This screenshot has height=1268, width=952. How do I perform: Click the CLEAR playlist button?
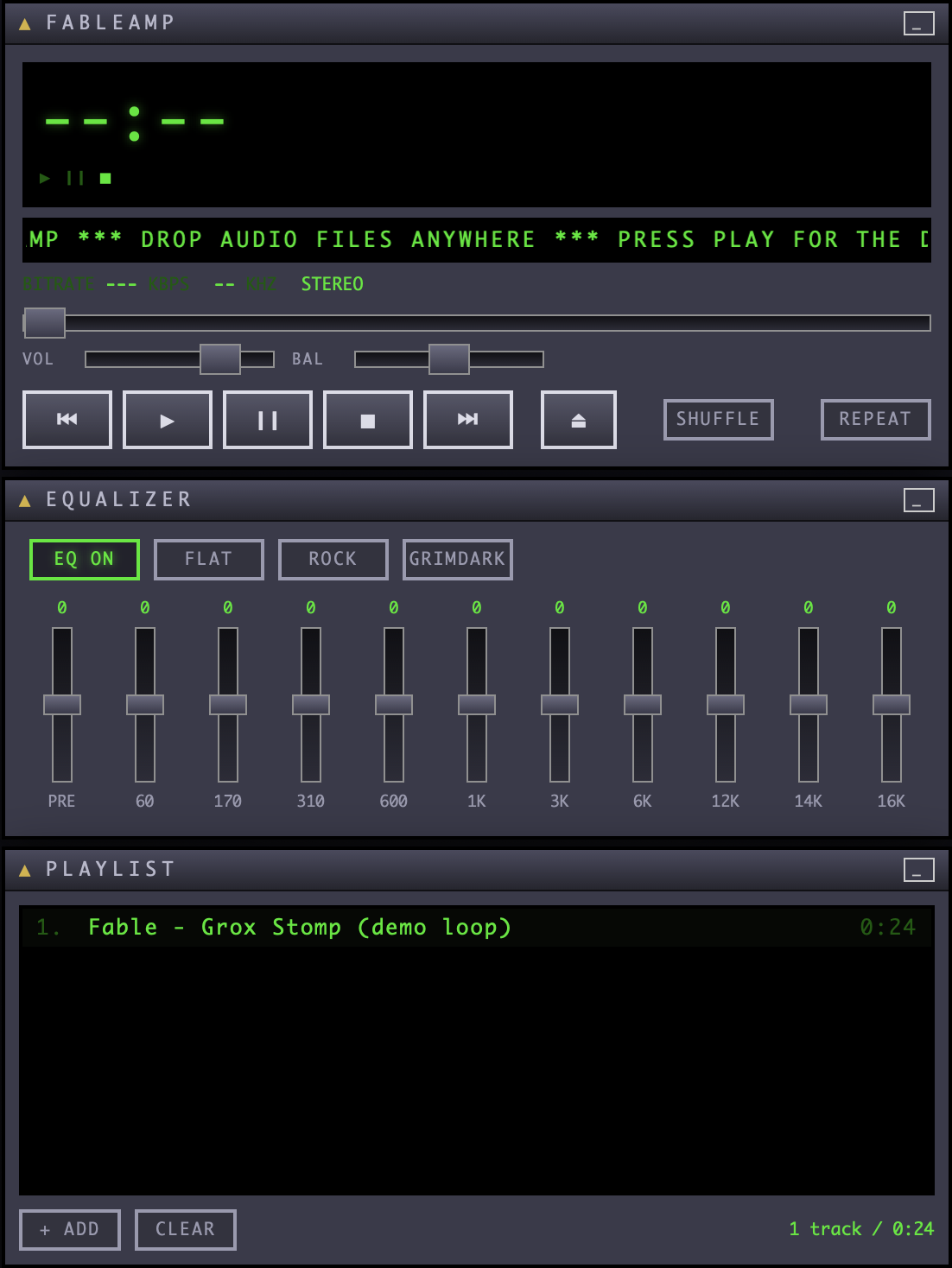click(186, 1230)
